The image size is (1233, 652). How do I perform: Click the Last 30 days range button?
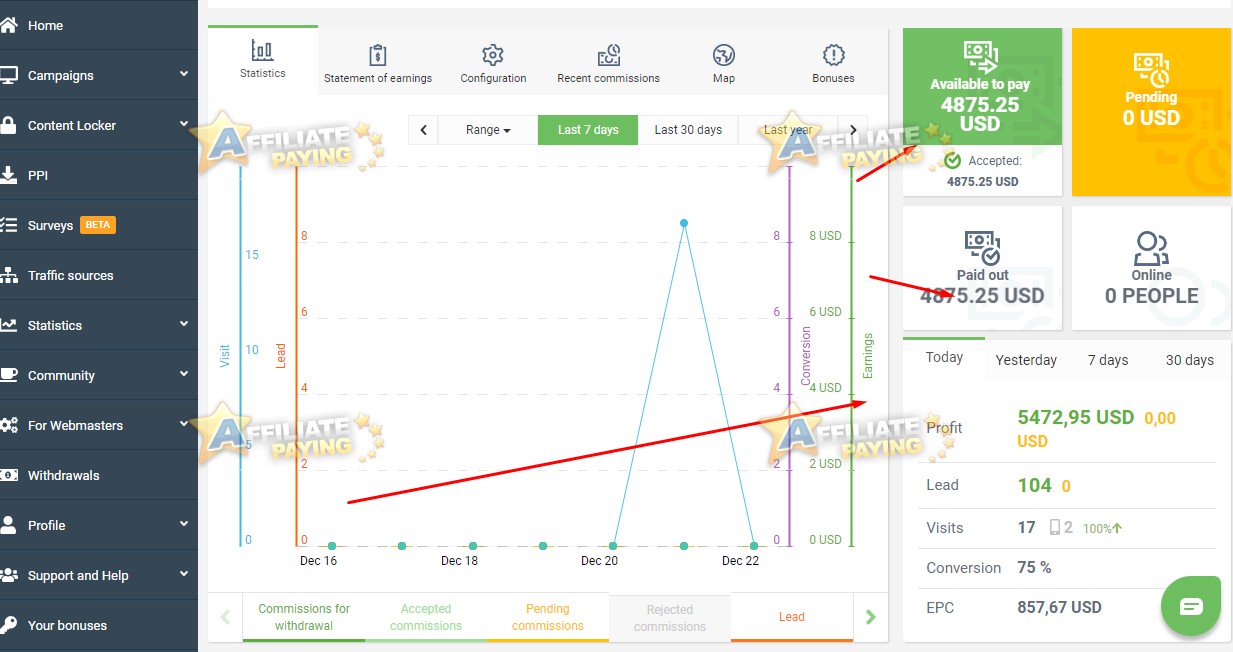(x=688, y=129)
